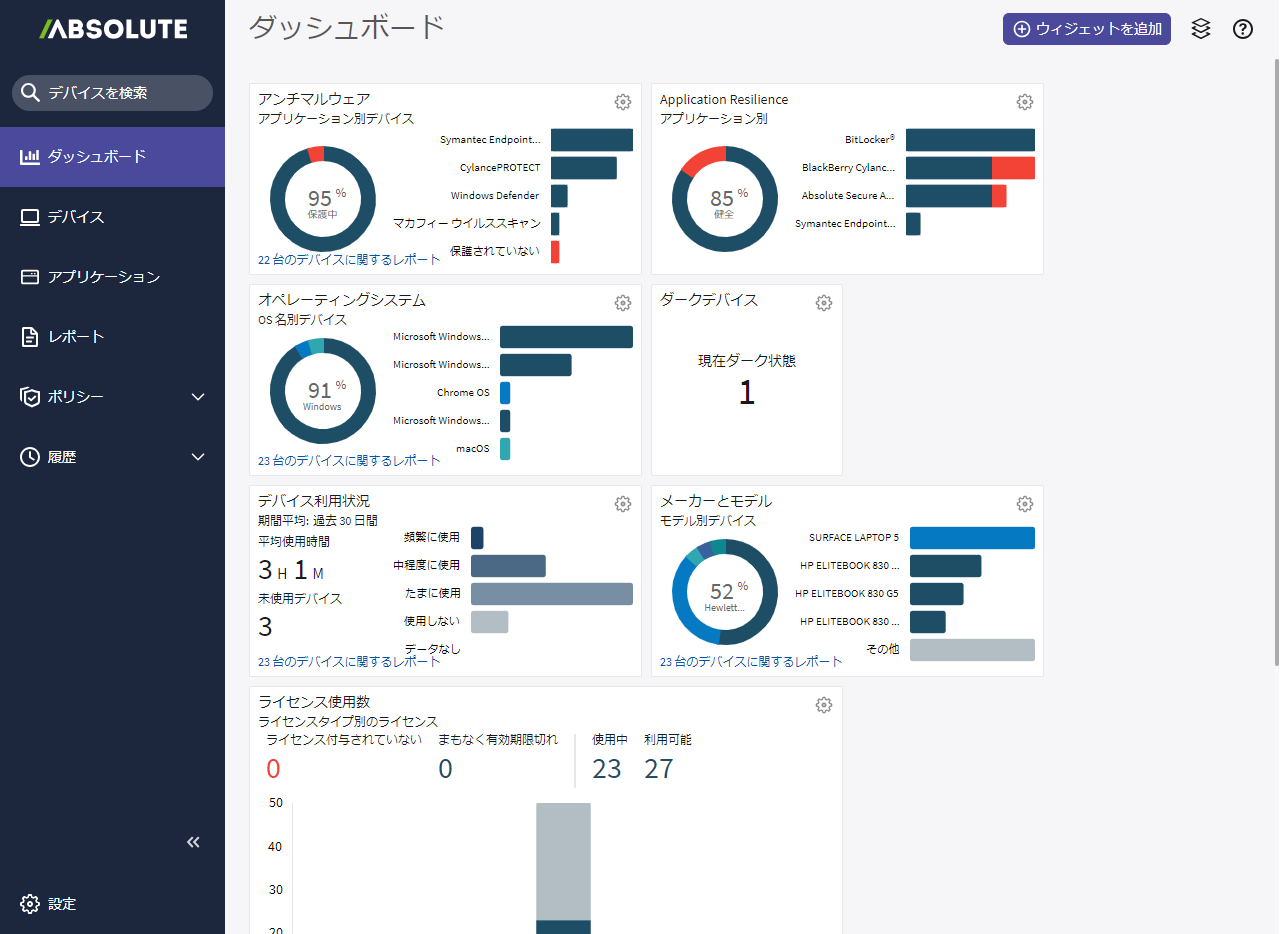Click the 利用可能 license count 27
The height and width of the screenshot is (934, 1280).
pos(659,769)
